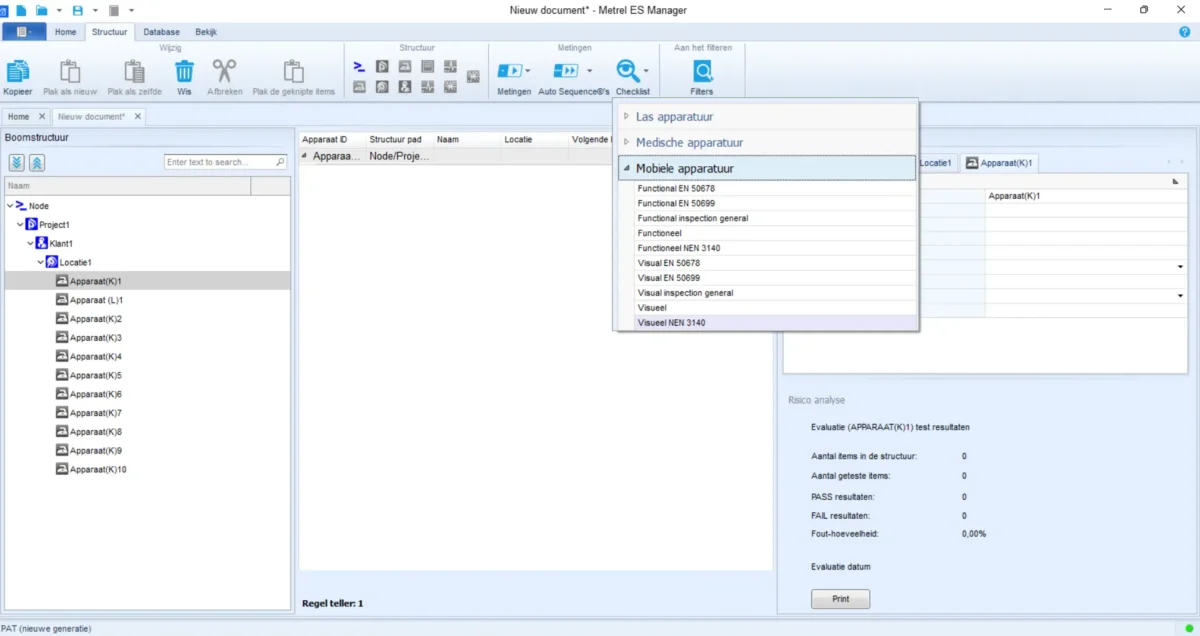Choose Functional EN 50678 from list

(676, 188)
